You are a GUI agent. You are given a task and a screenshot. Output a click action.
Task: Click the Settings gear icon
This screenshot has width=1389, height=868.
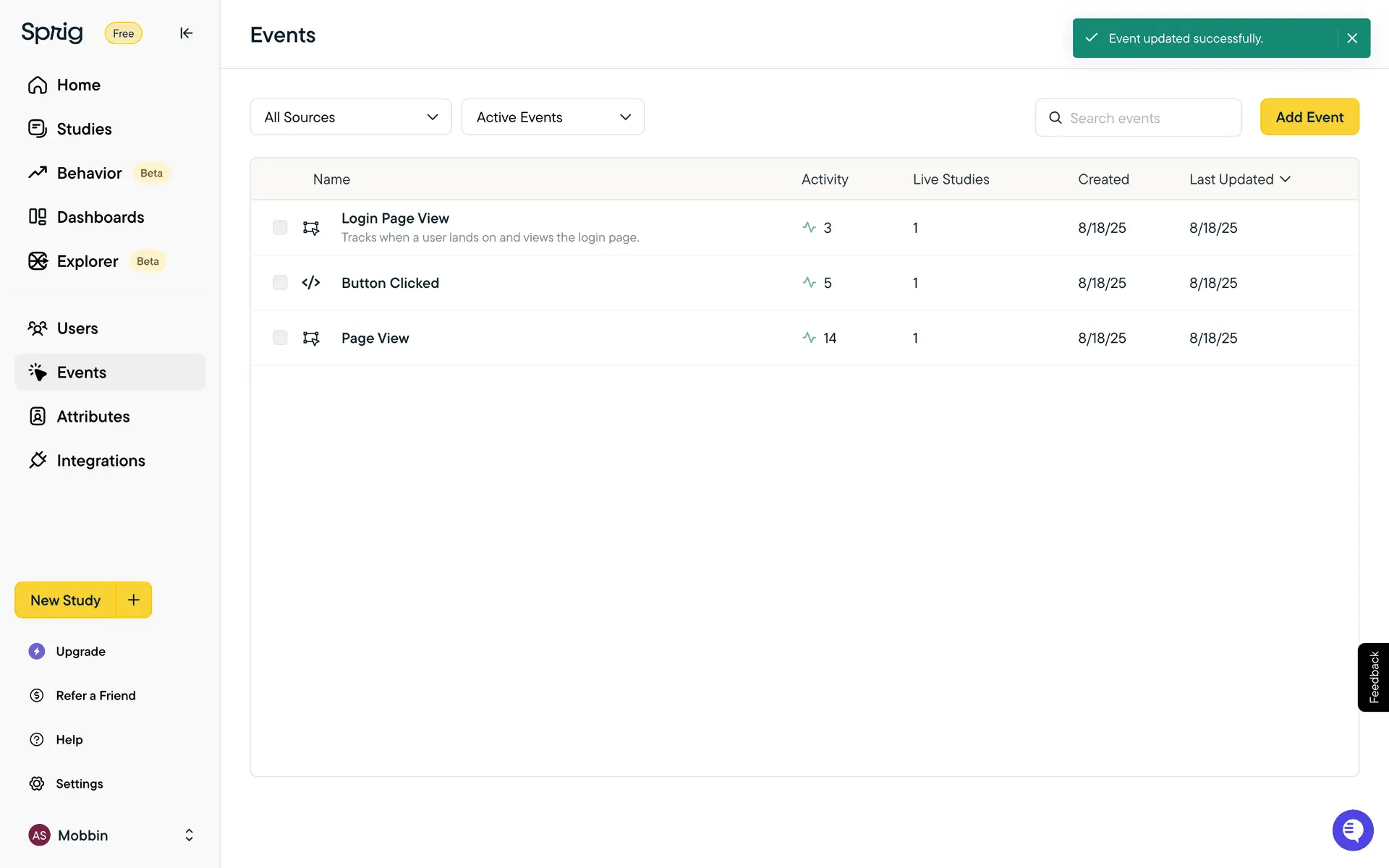37,783
